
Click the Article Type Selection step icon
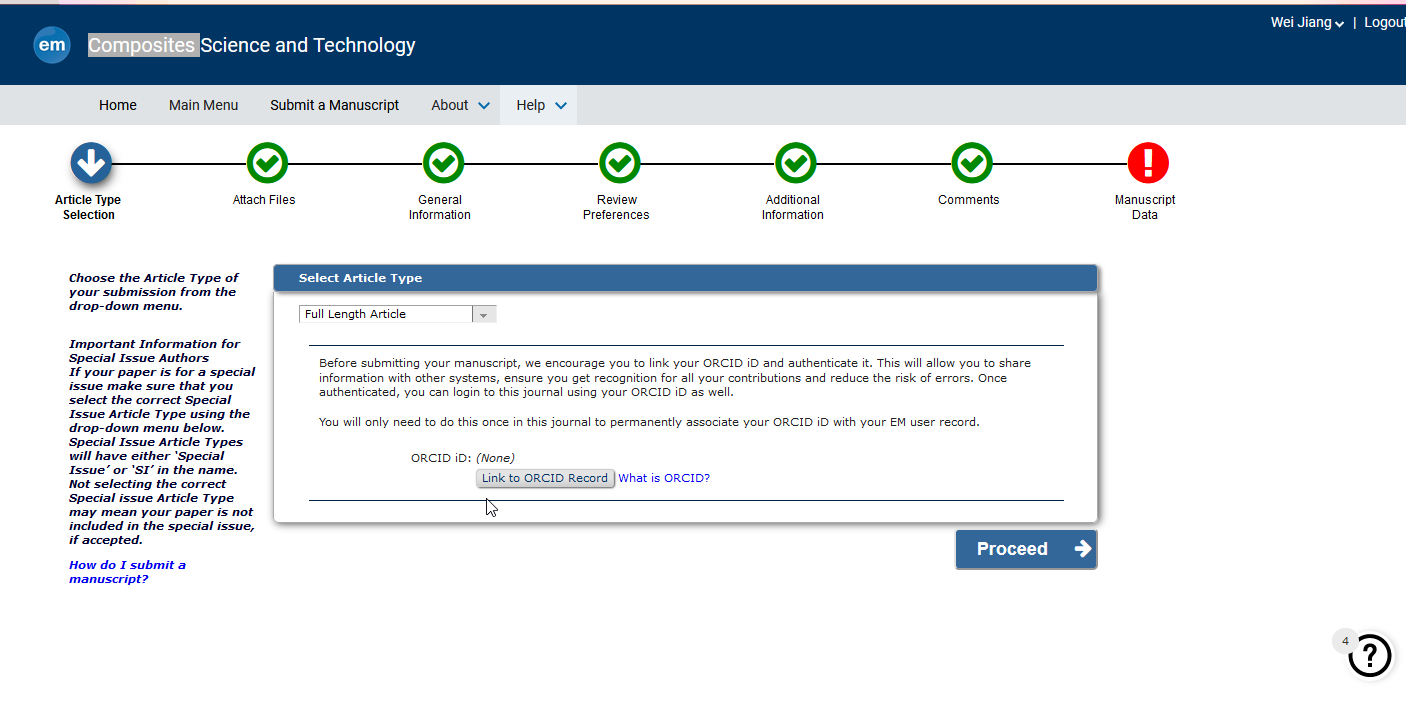91,163
